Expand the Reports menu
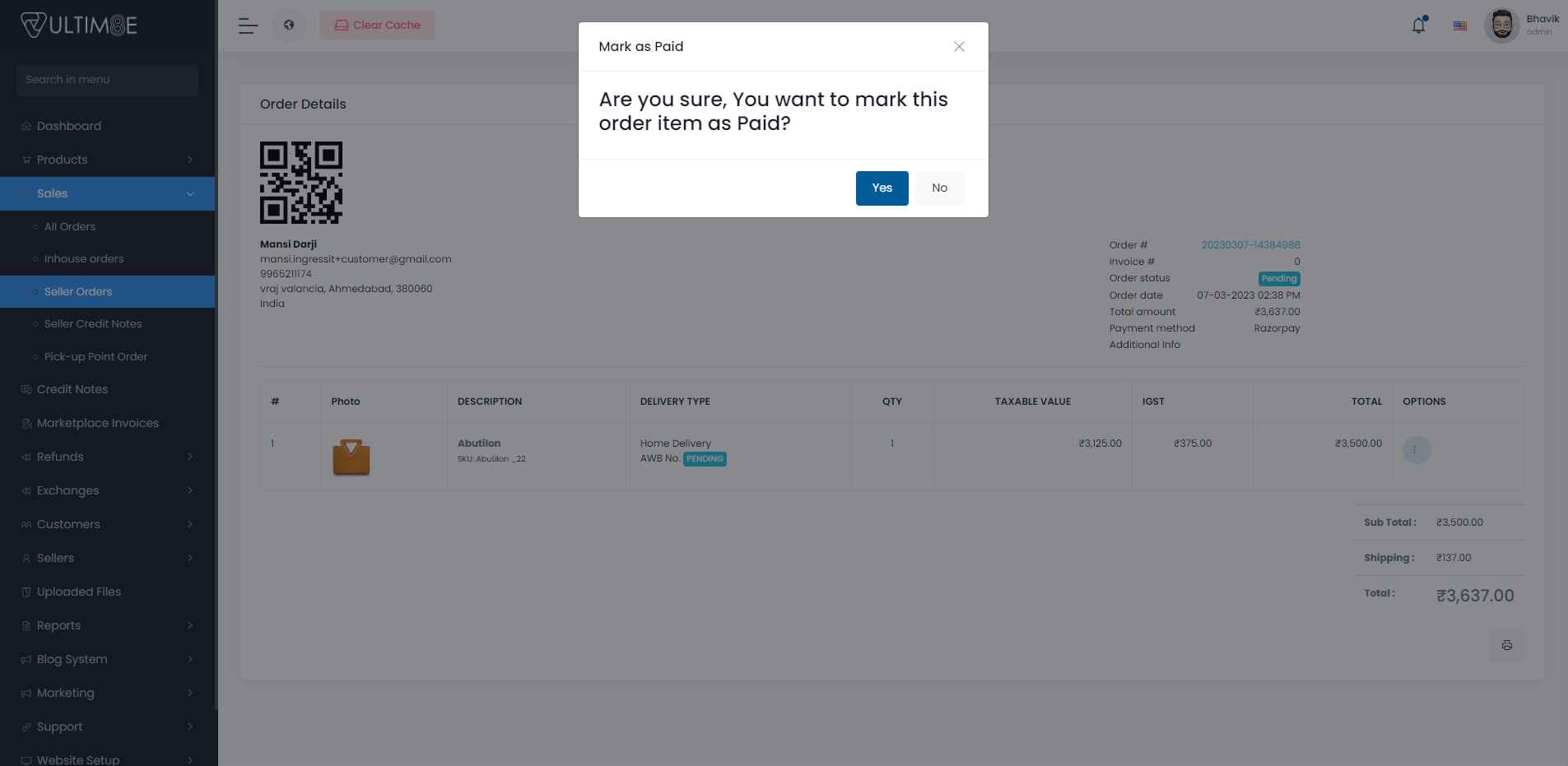 58,624
